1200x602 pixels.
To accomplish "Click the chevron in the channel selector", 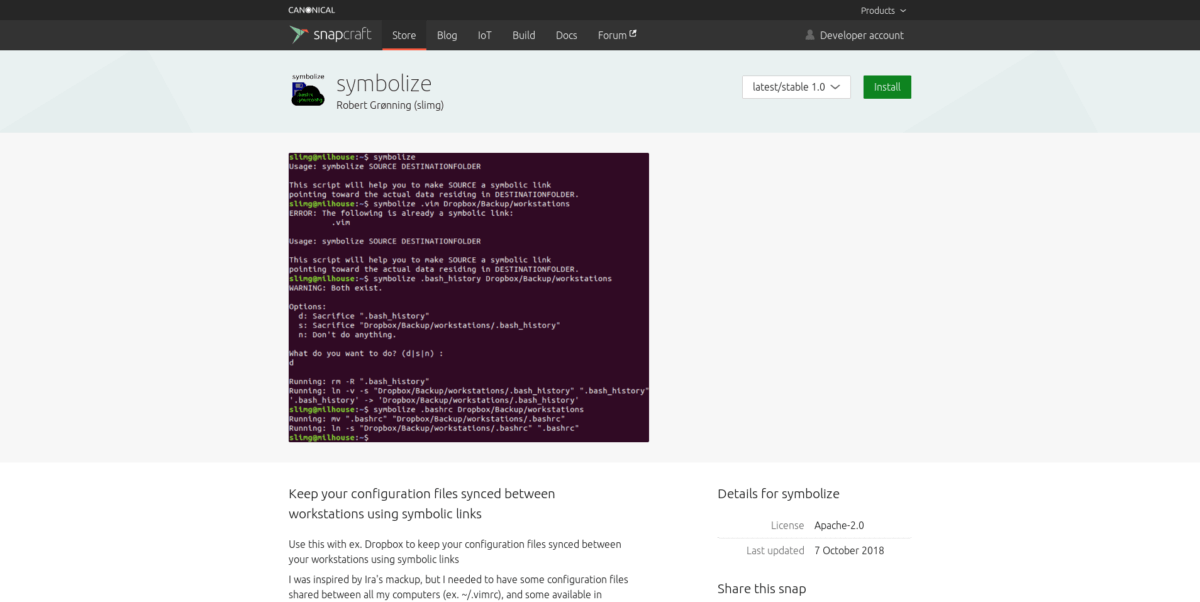I will (835, 87).
